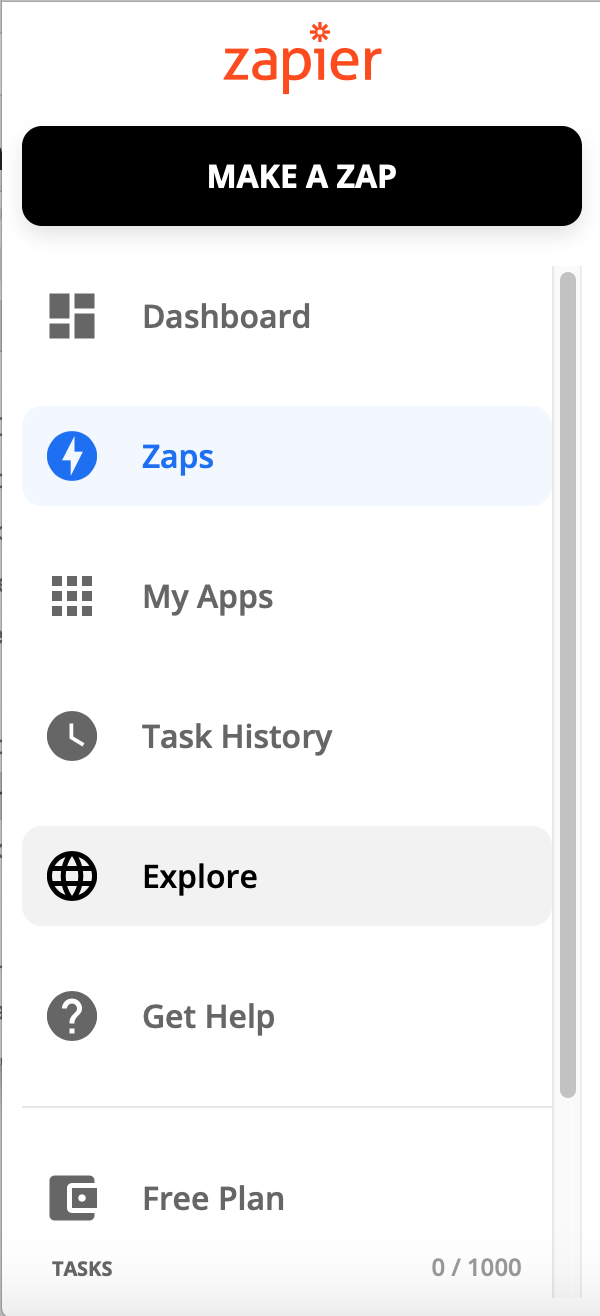
Task: Open the Zaps menu label
Action: point(178,458)
